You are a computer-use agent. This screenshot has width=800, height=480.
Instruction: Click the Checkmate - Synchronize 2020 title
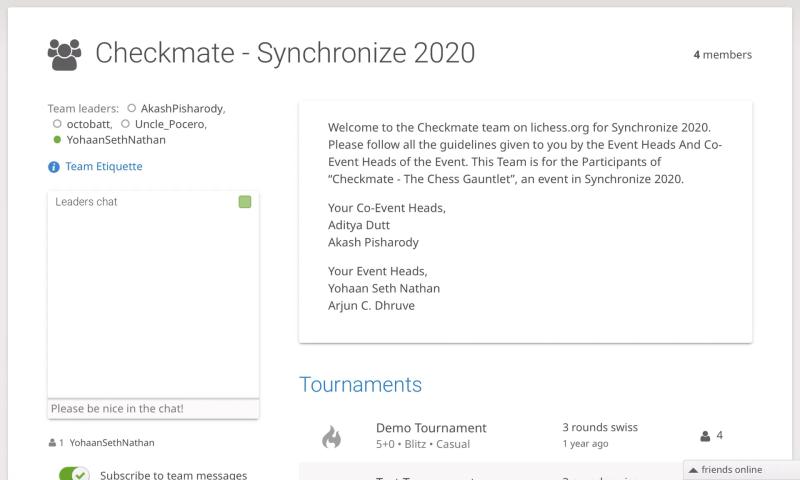coord(285,53)
